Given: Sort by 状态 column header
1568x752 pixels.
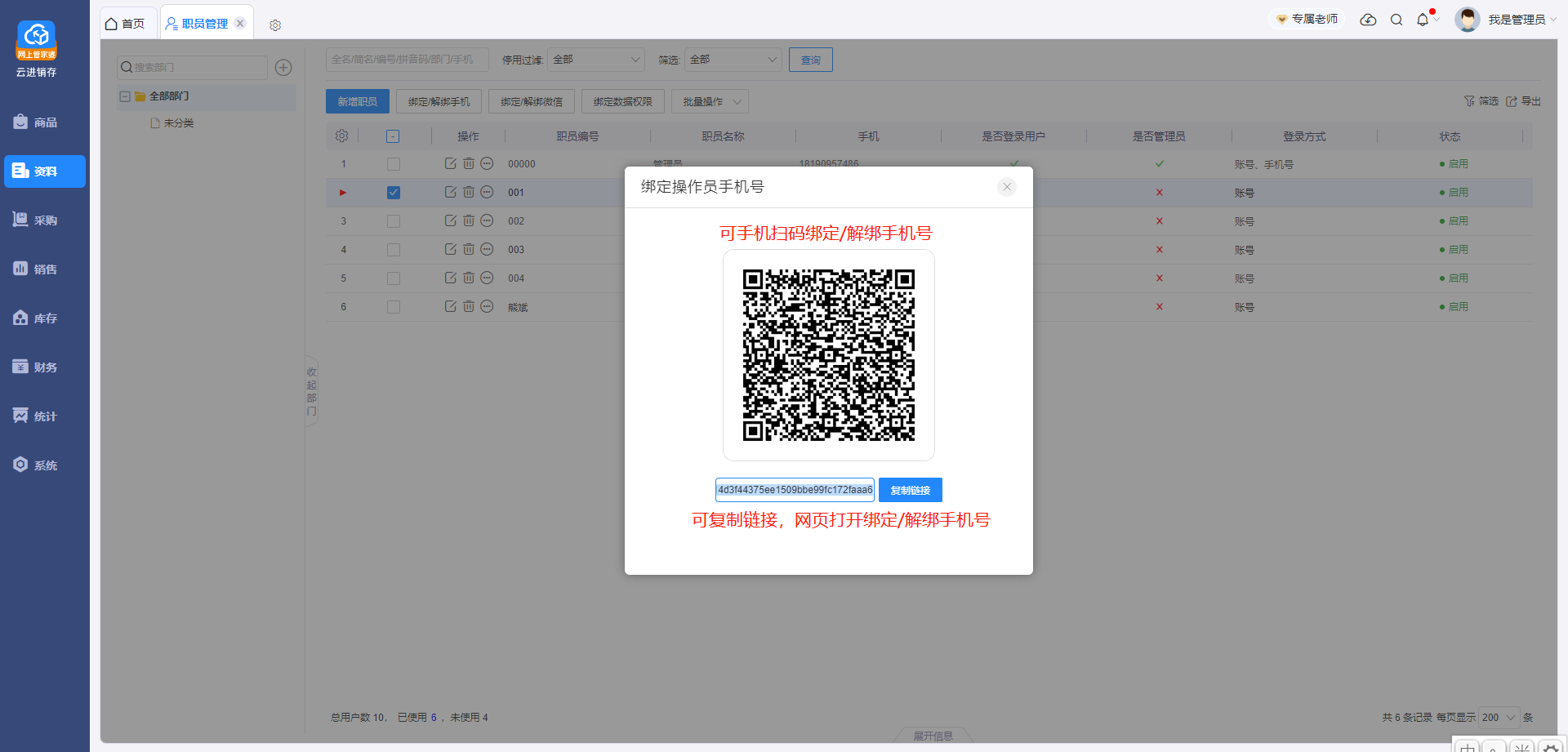Looking at the screenshot, I should (x=1450, y=136).
